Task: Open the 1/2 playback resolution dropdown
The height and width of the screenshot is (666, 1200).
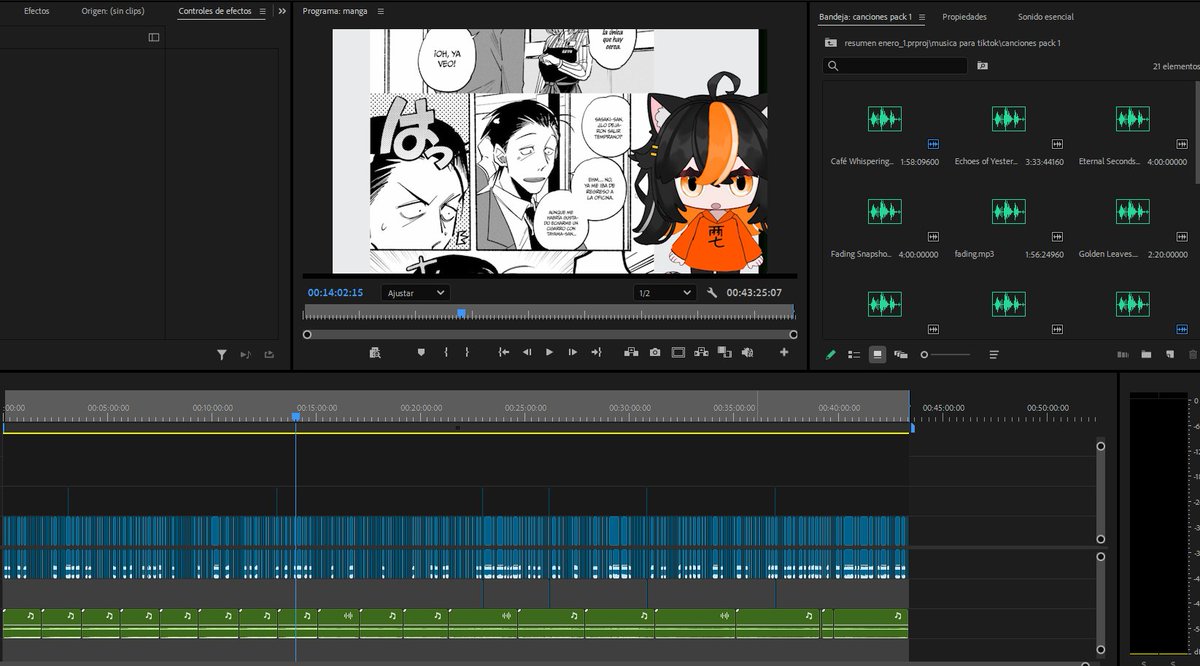Action: pos(664,293)
